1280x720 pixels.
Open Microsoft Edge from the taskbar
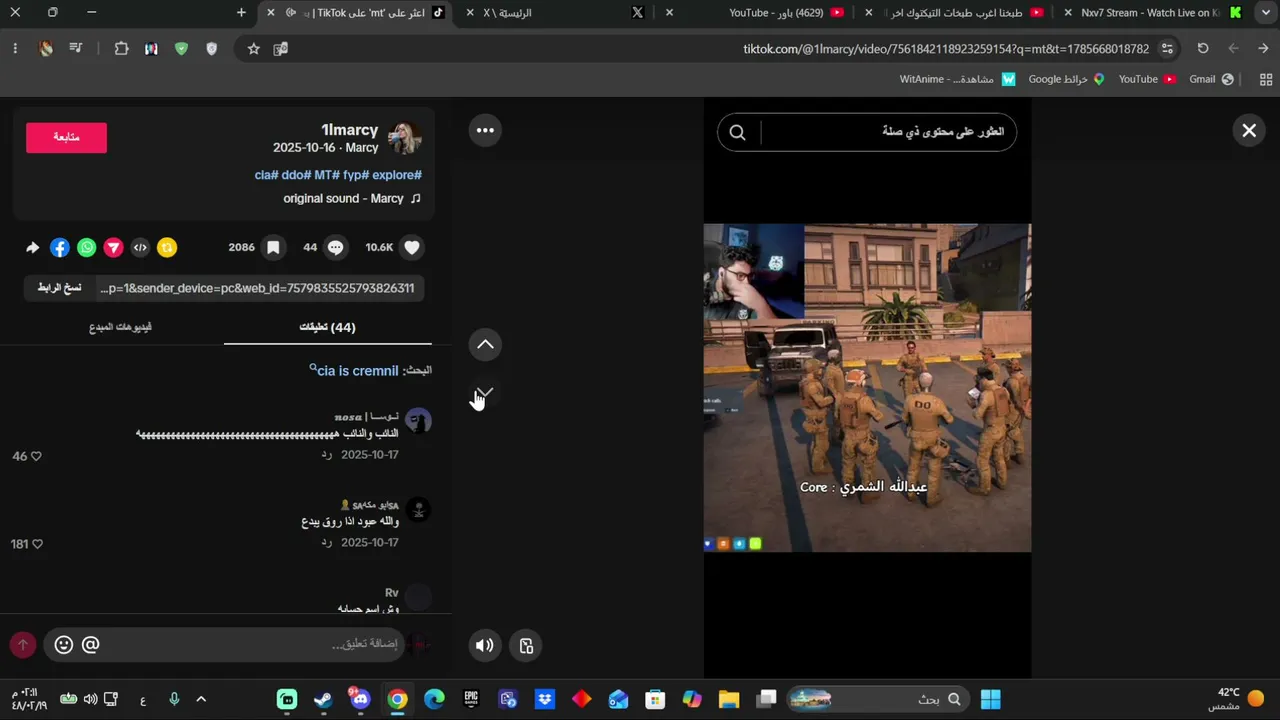pyautogui.click(x=434, y=700)
